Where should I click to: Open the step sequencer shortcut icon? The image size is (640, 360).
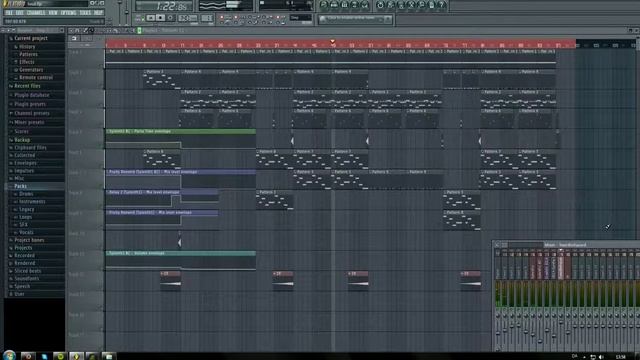(x=334, y=5)
